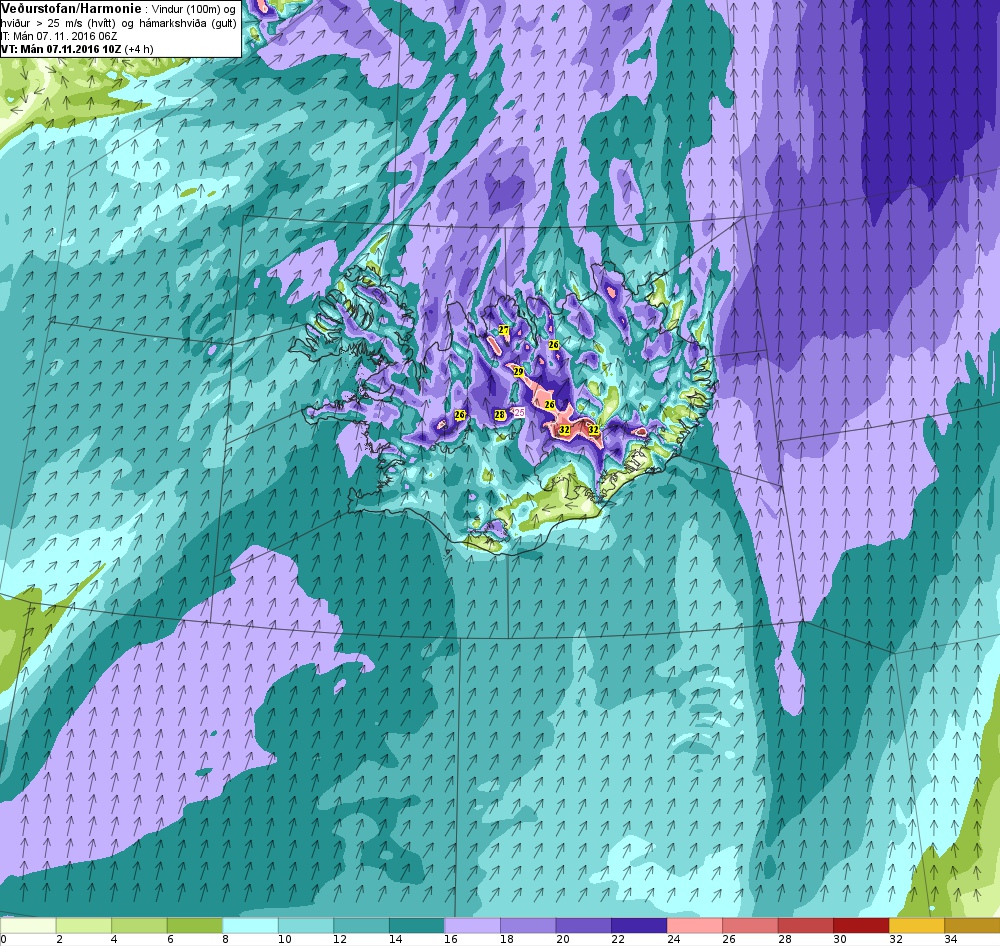Screen dimensions: 1000x946
Task: Select the legend scale number '18'
Action: (x=507, y=939)
